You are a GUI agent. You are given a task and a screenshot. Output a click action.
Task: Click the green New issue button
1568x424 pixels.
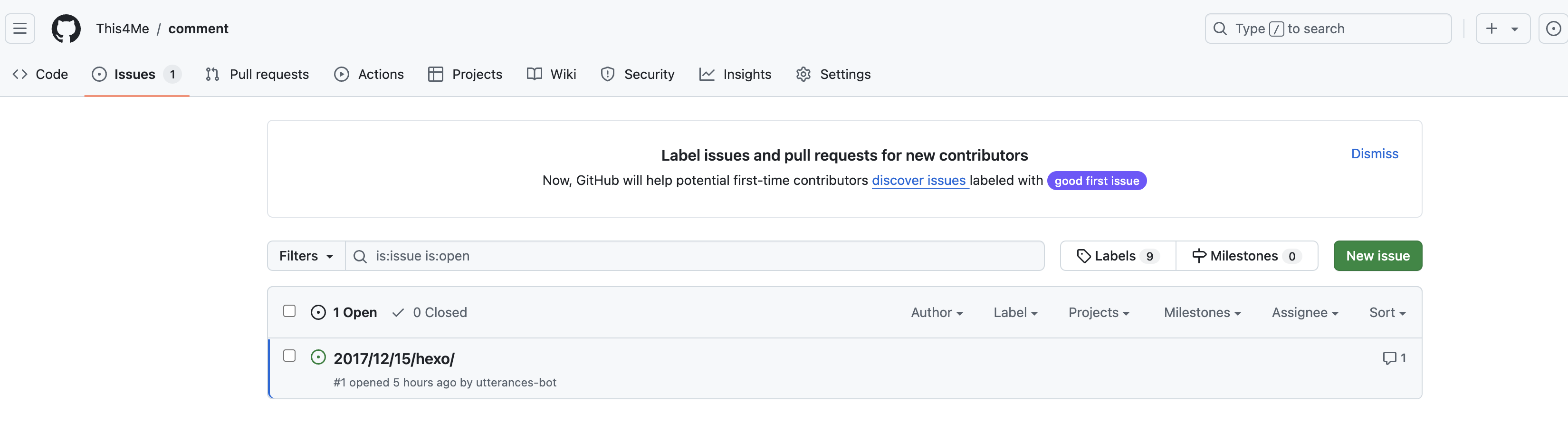[x=1377, y=256]
